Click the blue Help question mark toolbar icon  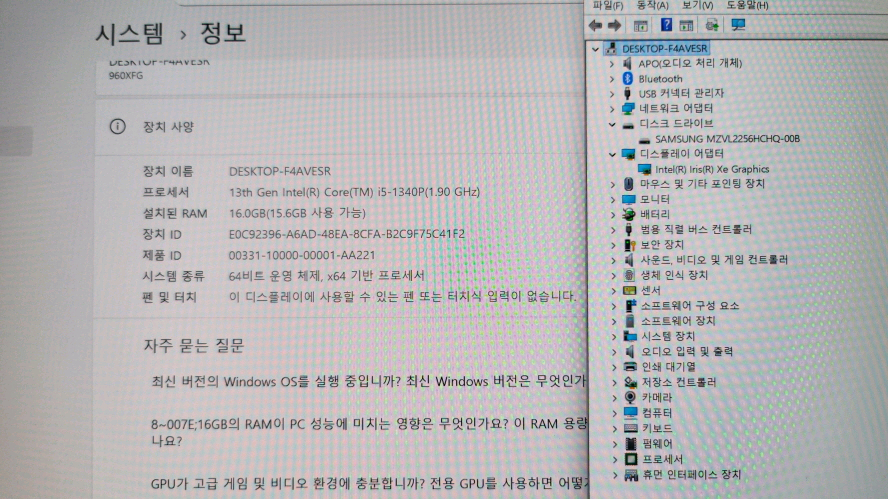667,24
